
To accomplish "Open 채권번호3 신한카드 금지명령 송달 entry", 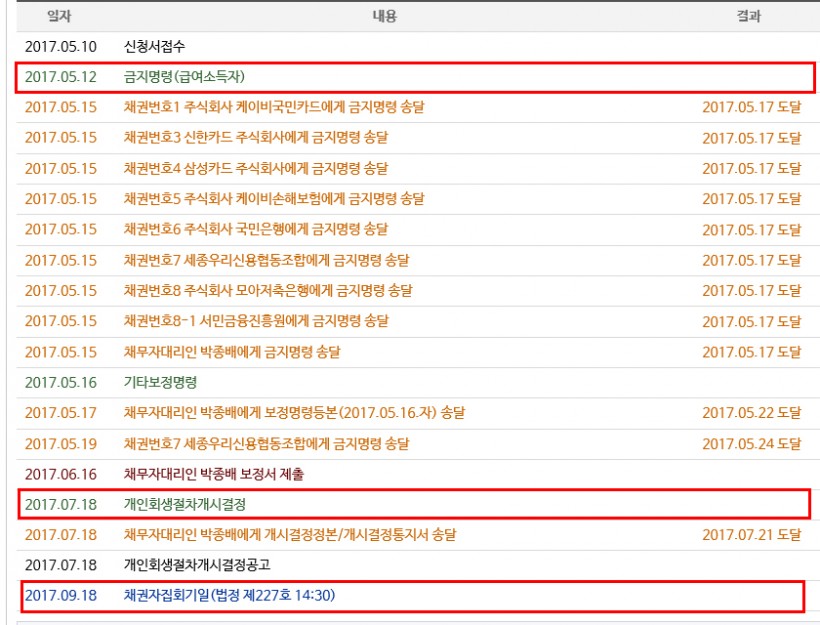I will click(256, 138).
